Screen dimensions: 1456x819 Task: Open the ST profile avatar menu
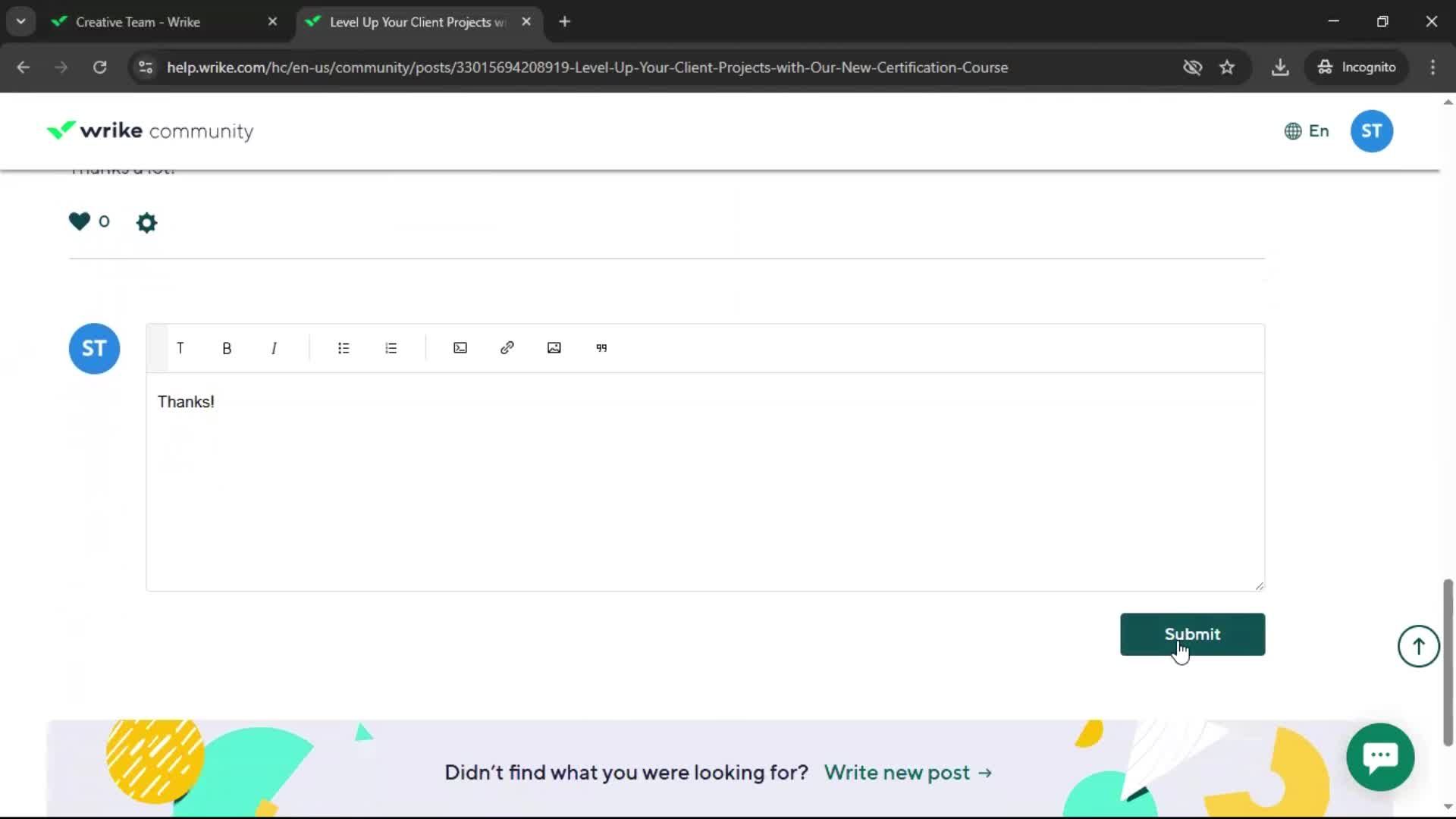(x=1371, y=131)
